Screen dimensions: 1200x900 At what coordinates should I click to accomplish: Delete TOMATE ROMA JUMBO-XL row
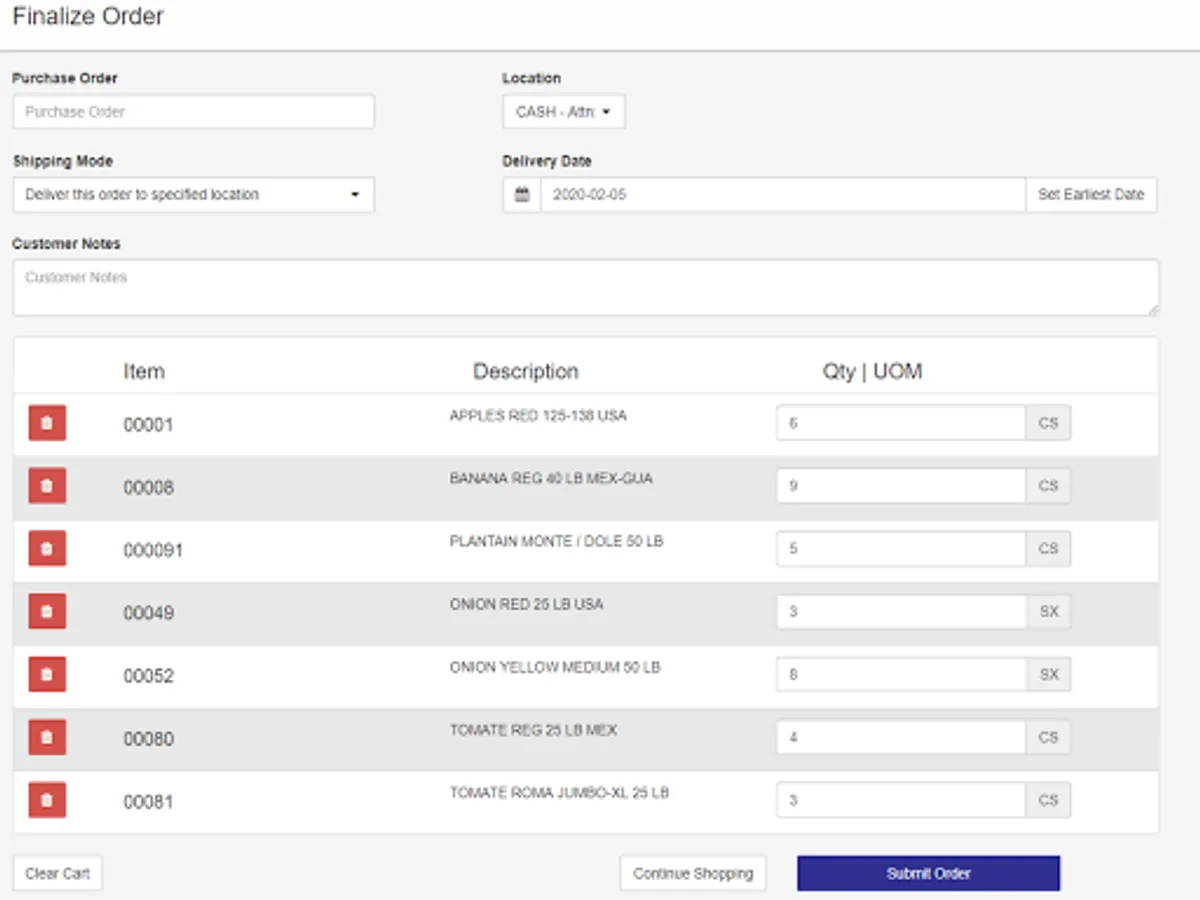47,800
